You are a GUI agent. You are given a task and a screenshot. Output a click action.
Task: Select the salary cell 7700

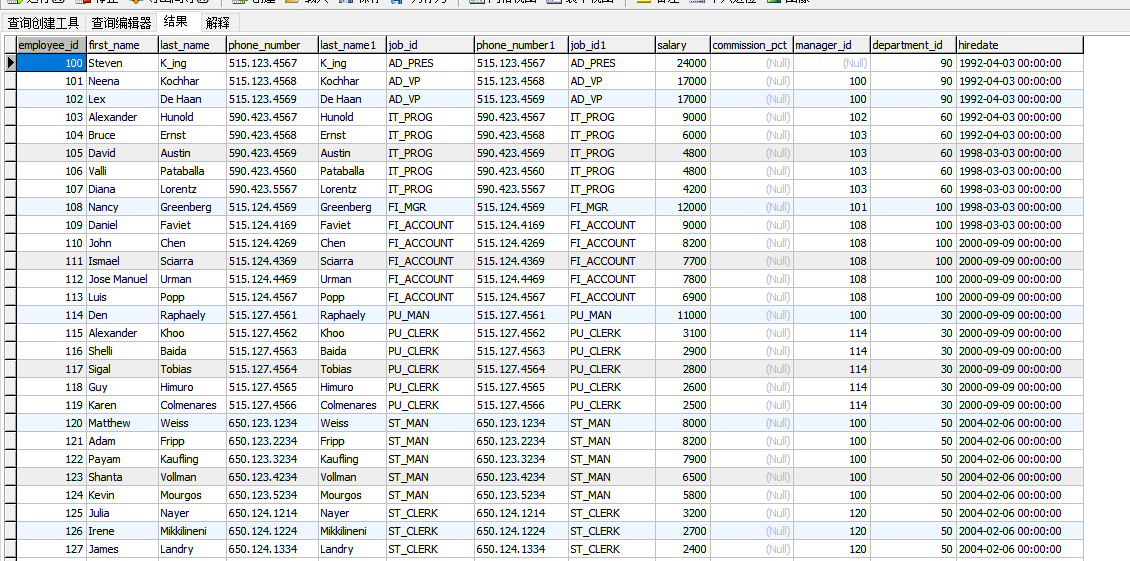click(x=682, y=261)
